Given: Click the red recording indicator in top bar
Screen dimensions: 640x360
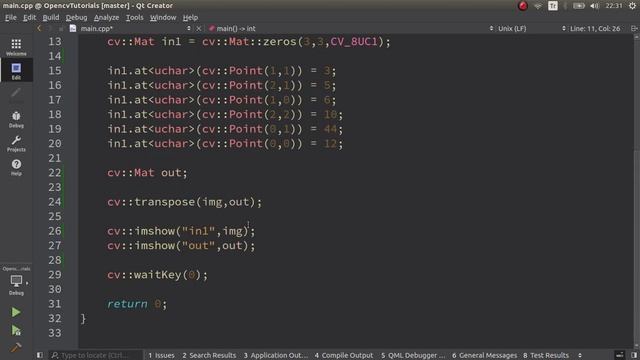Looking at the screenshot, I should tap(522, 6).
